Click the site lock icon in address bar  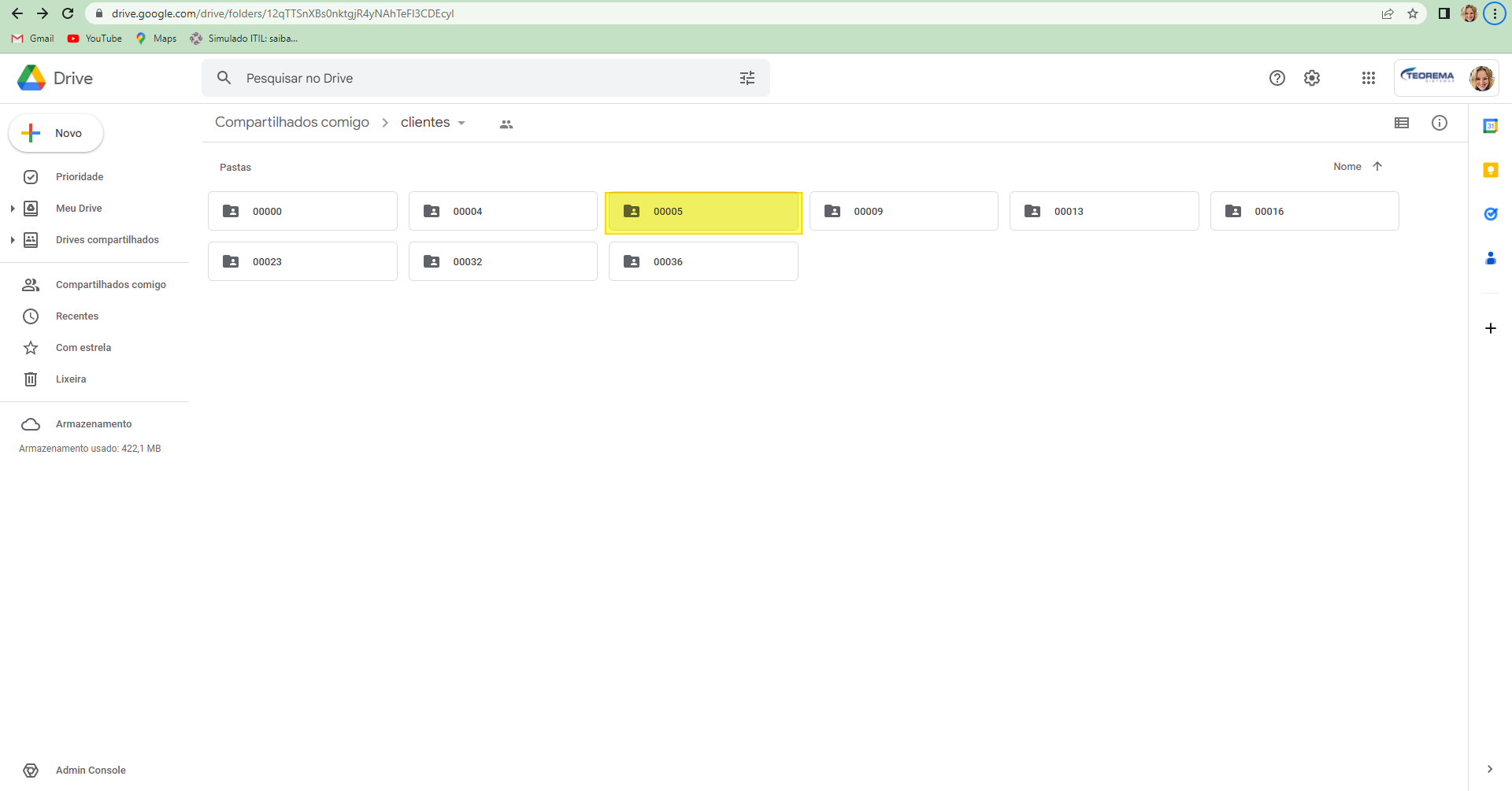[x=99, y=13]
